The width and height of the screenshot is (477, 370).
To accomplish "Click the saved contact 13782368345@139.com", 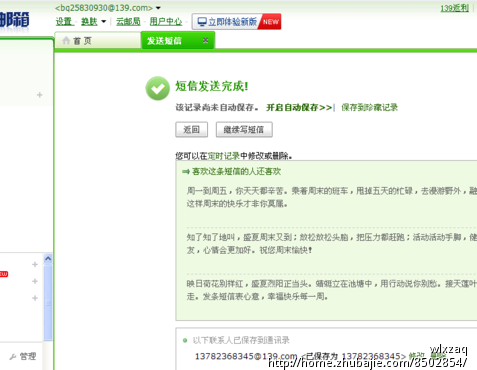I will point(246,356).
